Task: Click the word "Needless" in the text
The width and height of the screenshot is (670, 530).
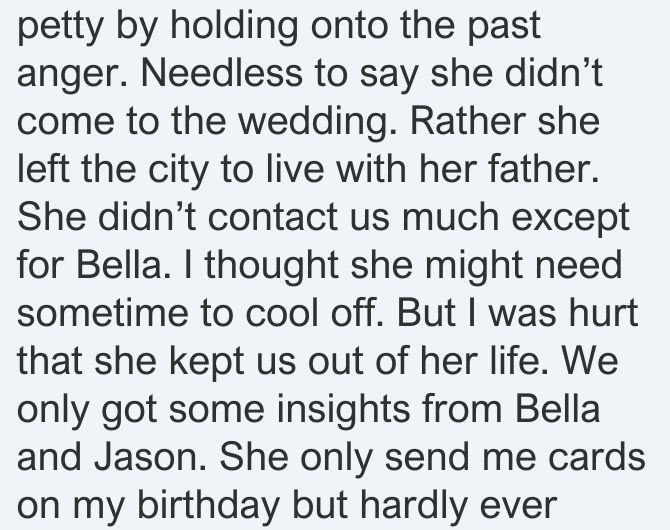Action: pyautogui.click(x=221, y=72)
